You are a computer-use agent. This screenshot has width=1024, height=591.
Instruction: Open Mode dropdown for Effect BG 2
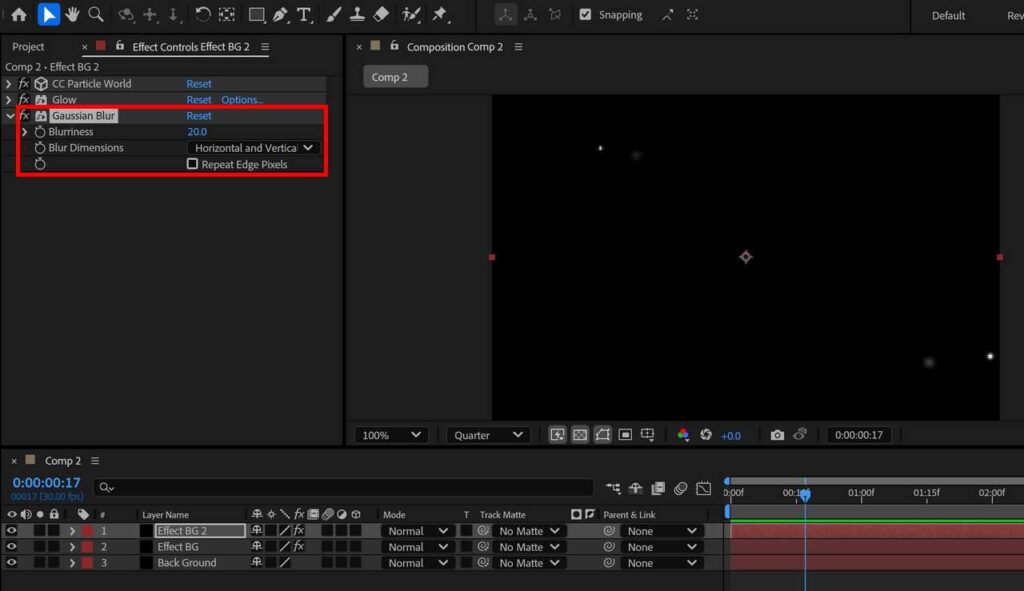pos(417,531)
